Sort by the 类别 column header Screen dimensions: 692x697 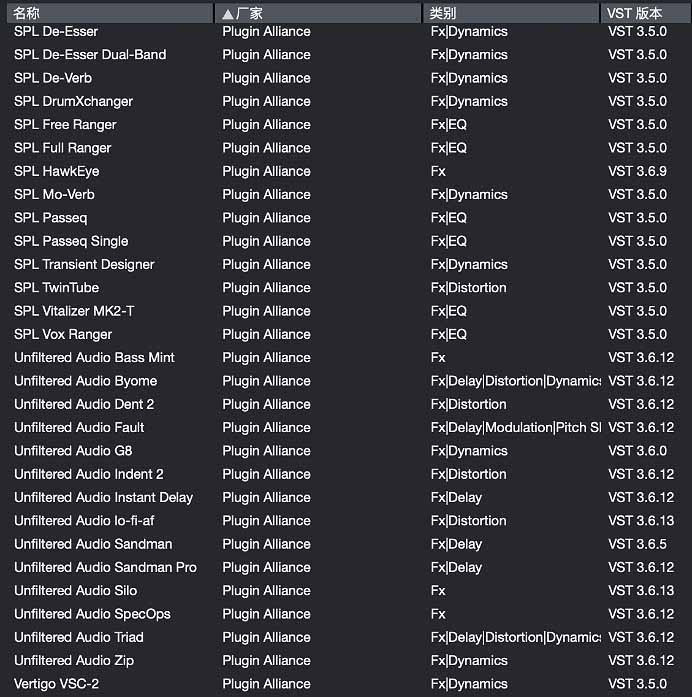pyautogui.click(x=511, y=13)
